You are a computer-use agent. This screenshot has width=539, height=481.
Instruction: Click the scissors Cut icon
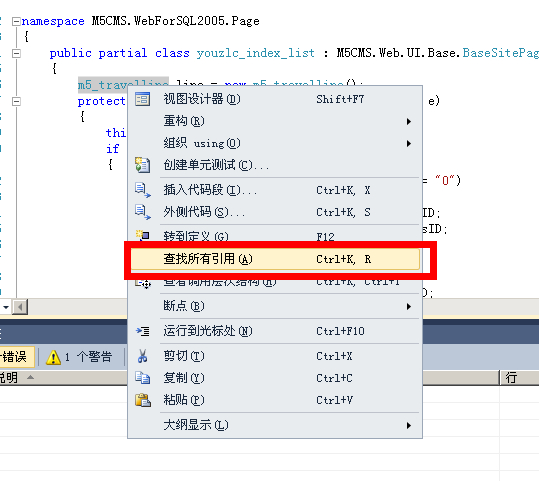pos(142,356)
